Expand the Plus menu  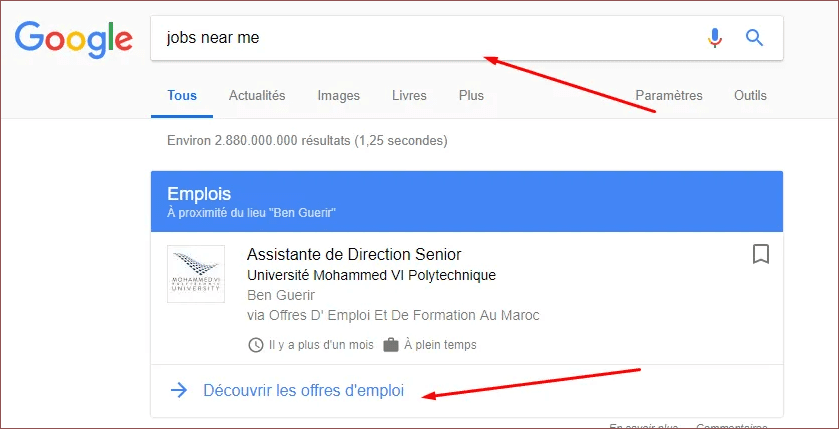[x=471, y=96]
